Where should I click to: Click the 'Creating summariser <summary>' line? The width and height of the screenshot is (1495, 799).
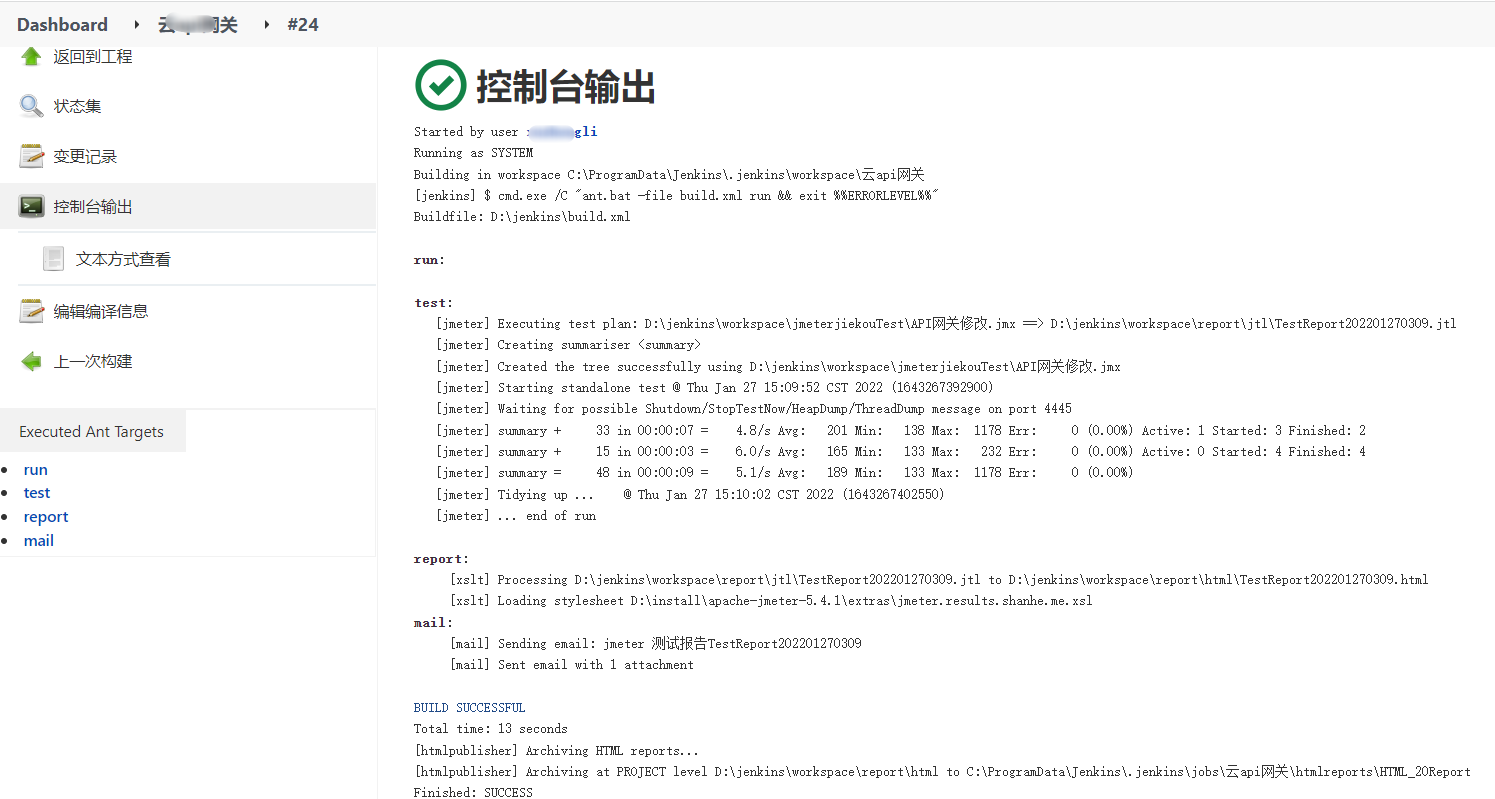568,344
